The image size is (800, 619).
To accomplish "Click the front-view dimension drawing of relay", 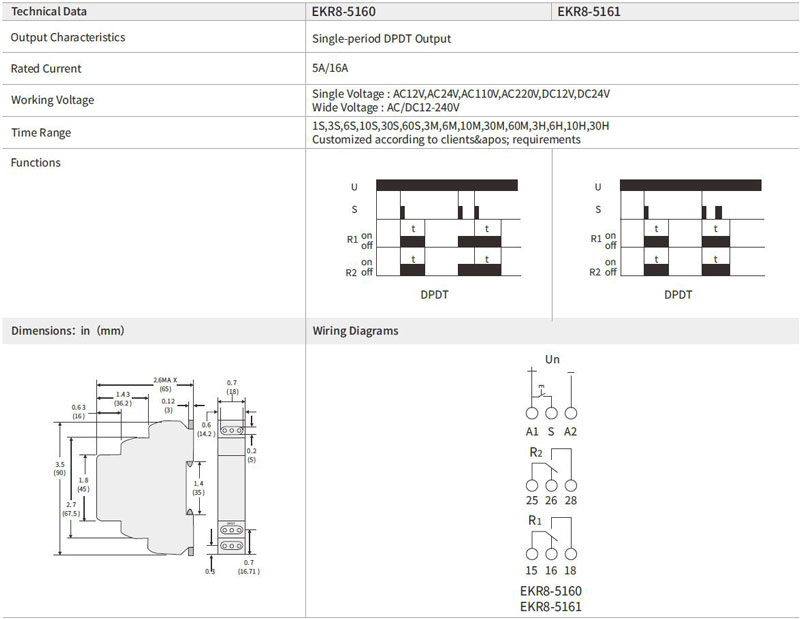I will (232, 488).
